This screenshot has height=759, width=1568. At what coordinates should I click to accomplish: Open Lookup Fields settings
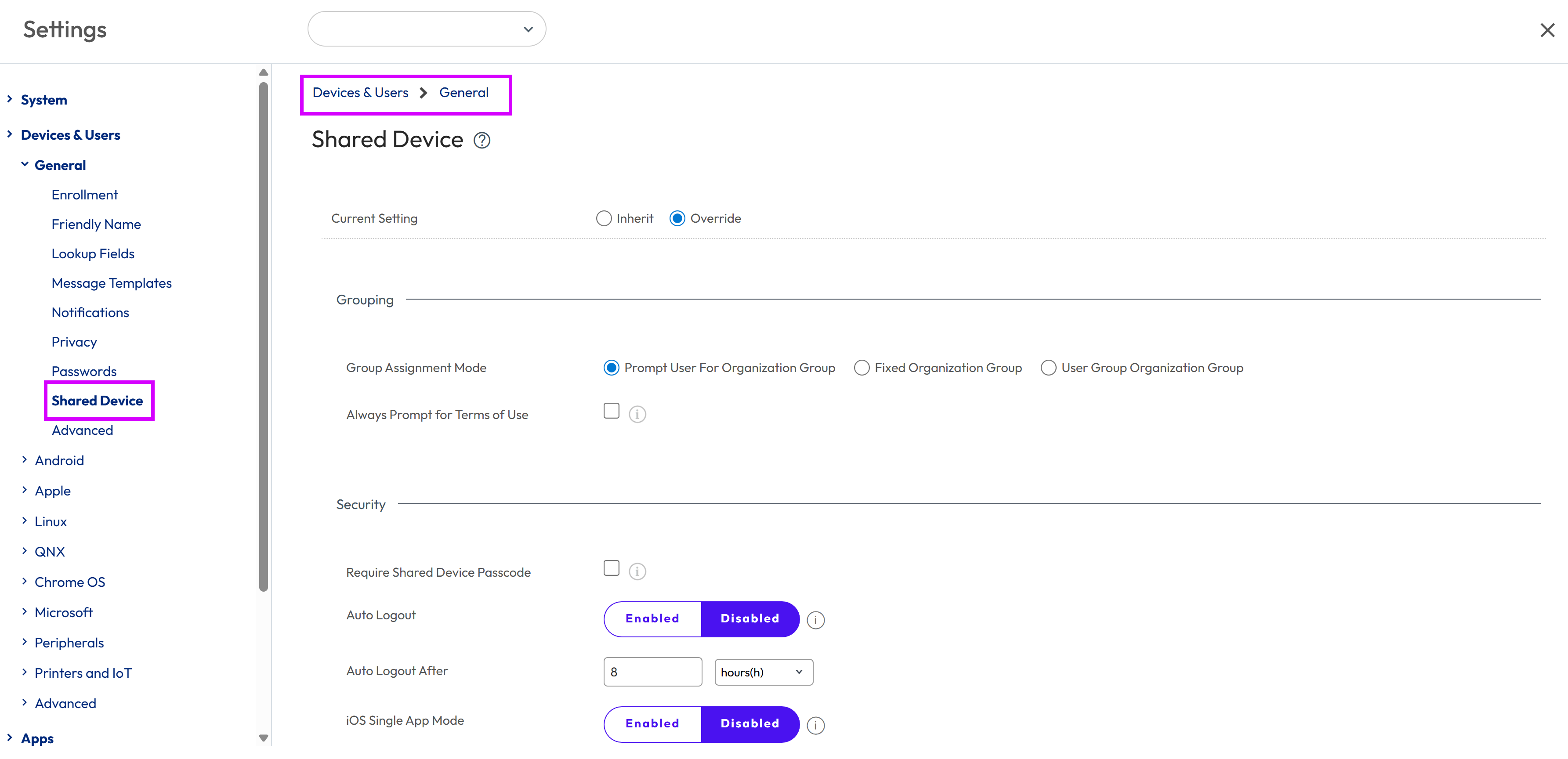click(x=93, y=254)
